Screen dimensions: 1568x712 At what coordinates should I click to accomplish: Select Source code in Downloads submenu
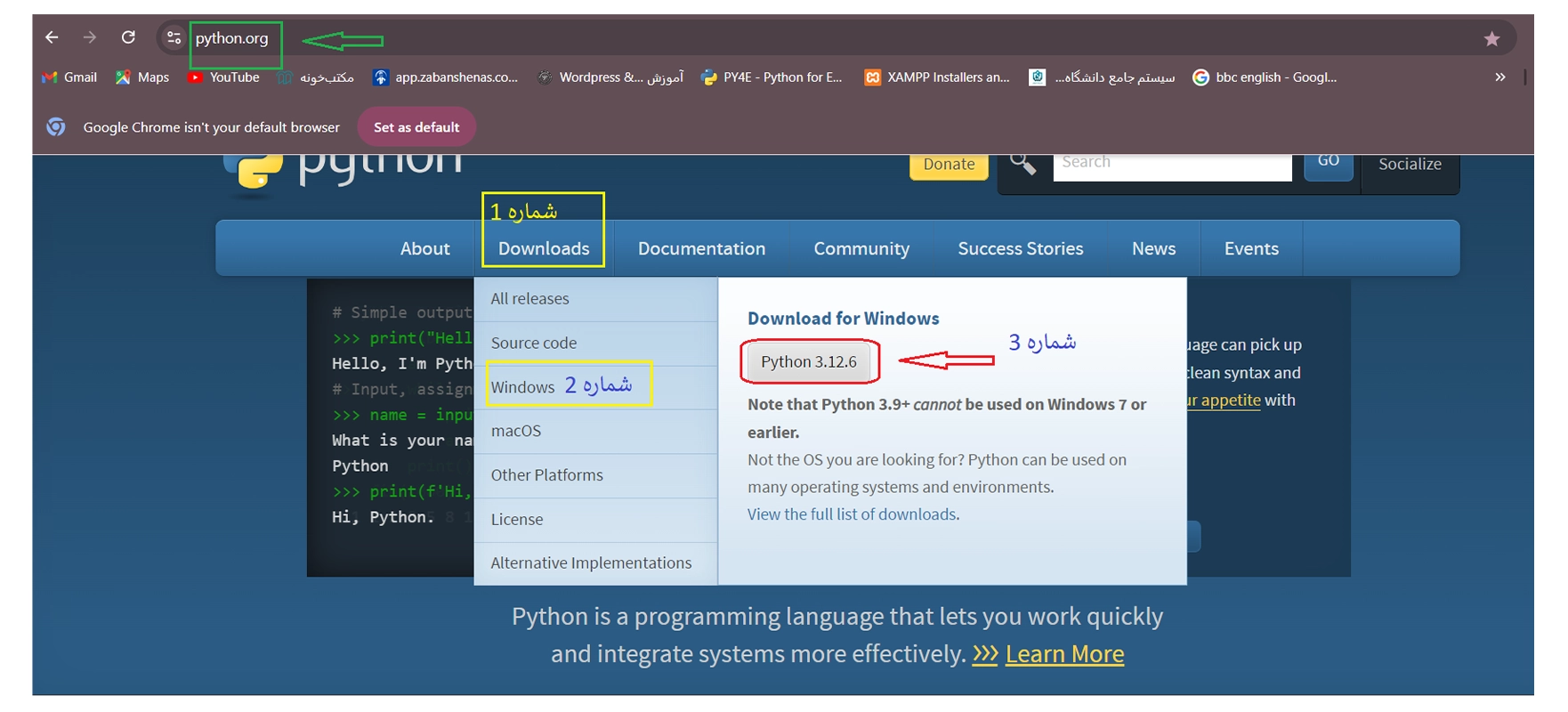pos(595,344)
